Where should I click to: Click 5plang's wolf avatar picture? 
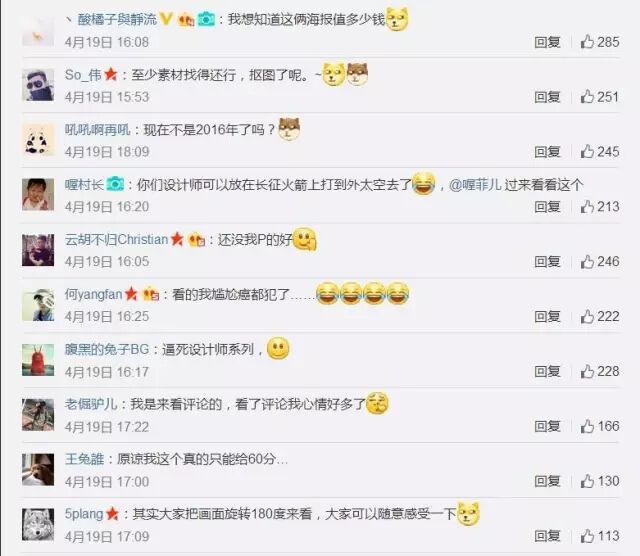click(38, 524)
